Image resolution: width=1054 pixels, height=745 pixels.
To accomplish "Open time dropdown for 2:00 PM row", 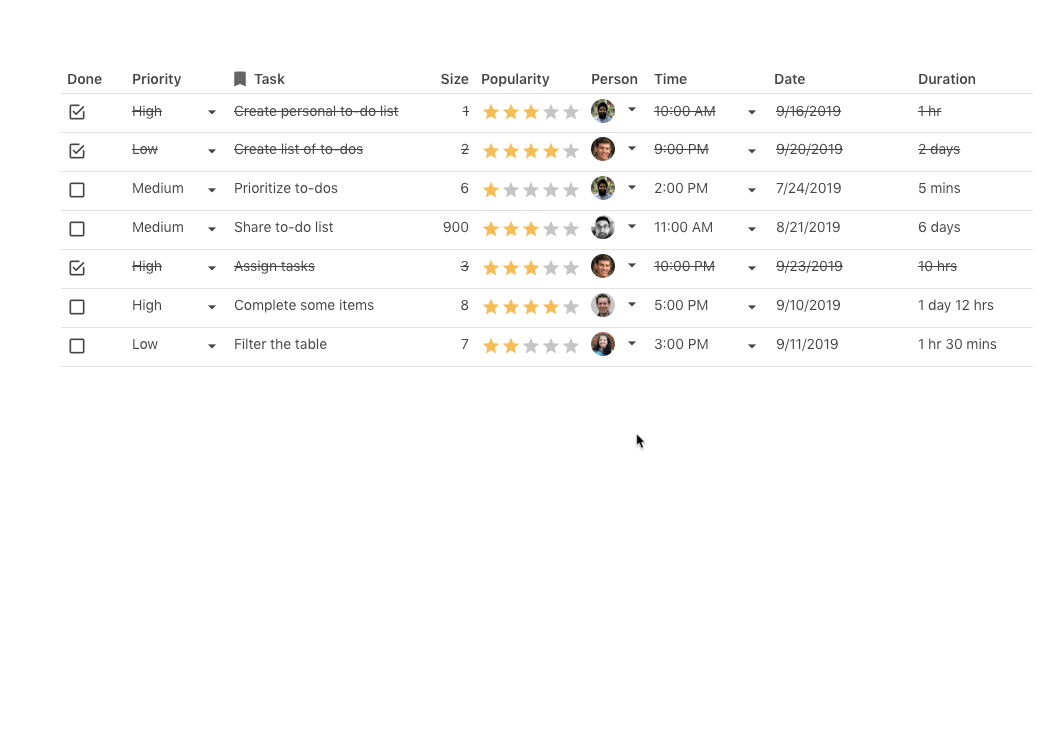I will pyautogui.click(x=752, y=190).
